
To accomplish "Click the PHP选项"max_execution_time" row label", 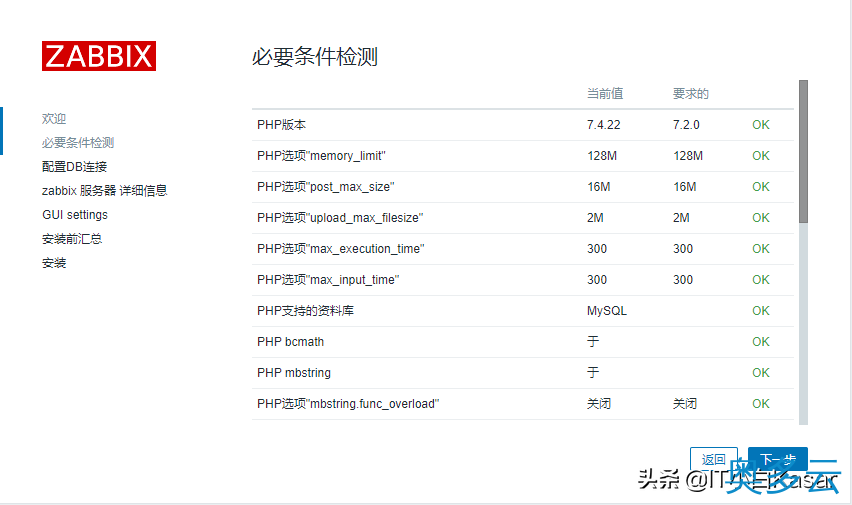I will coord(341,248).
